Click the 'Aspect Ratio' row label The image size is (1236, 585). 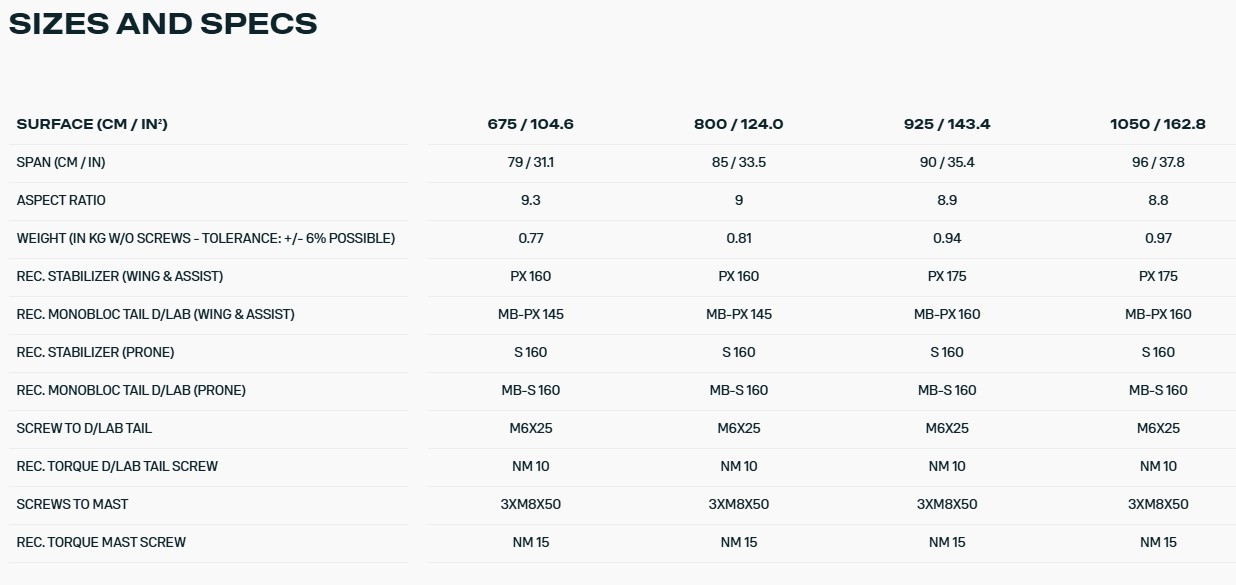pos(61,200)
